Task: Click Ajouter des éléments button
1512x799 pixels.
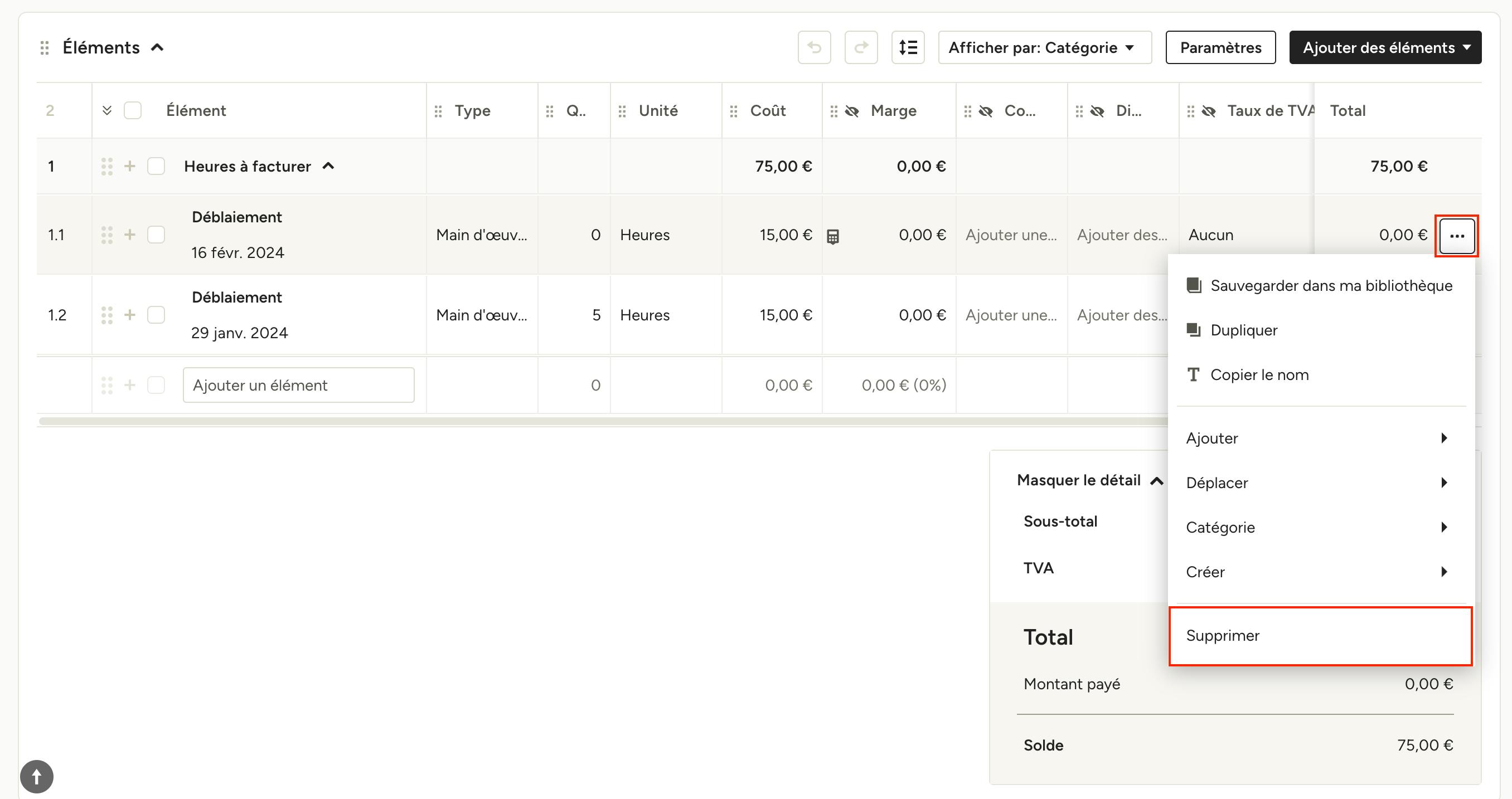Action: point(1385,47)
